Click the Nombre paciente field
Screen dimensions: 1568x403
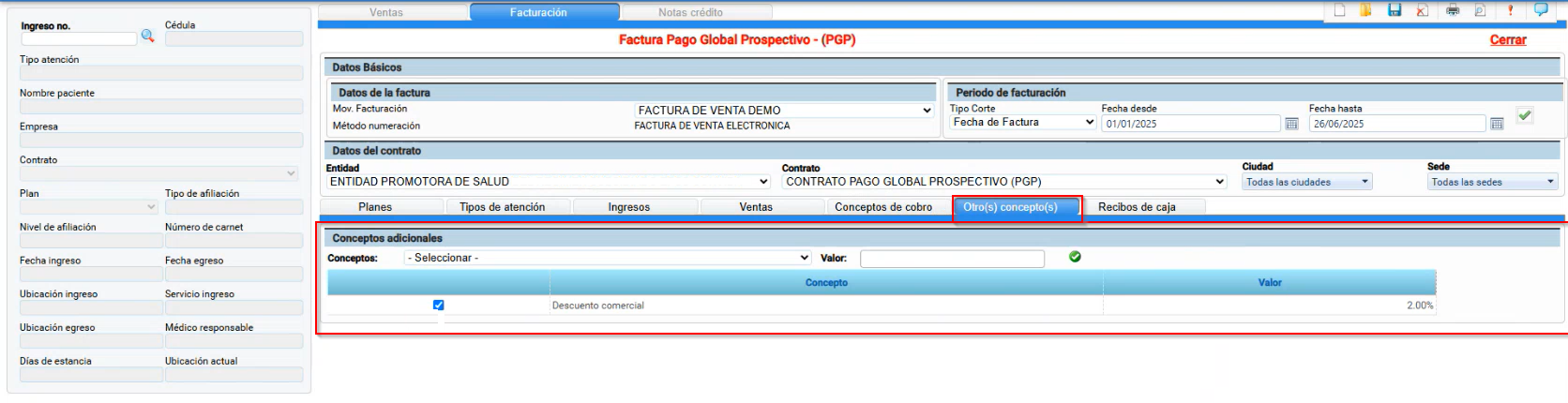pos(161,107)
